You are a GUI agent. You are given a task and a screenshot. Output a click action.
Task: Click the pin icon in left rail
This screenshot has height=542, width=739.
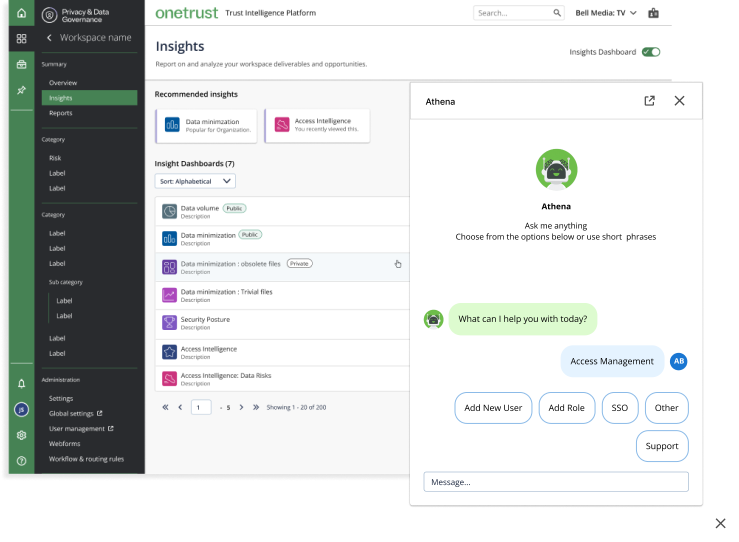pyautogui.click(x=21, y=90)
